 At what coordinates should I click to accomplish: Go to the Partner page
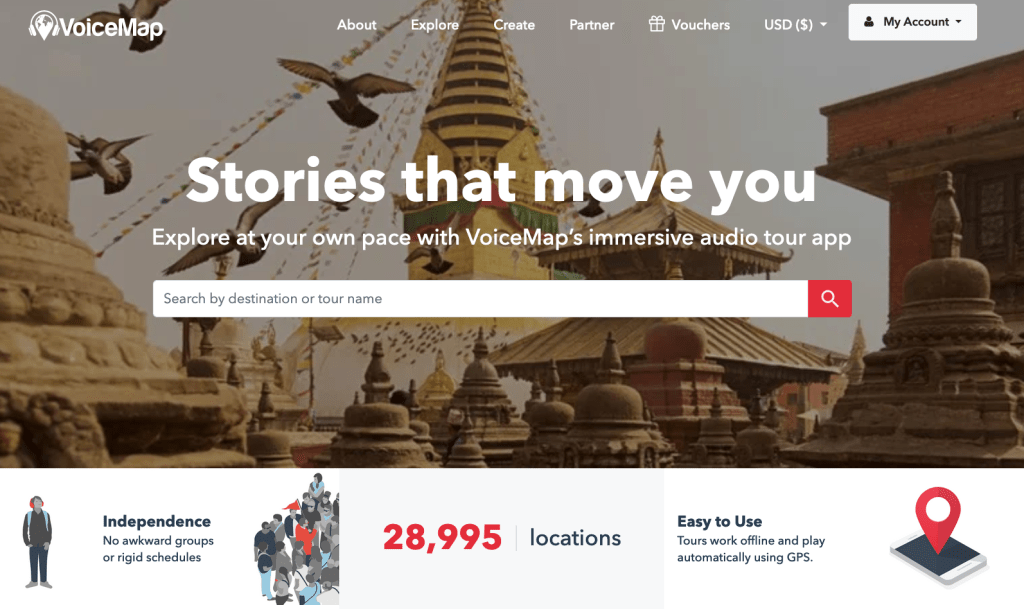[592, 25]
